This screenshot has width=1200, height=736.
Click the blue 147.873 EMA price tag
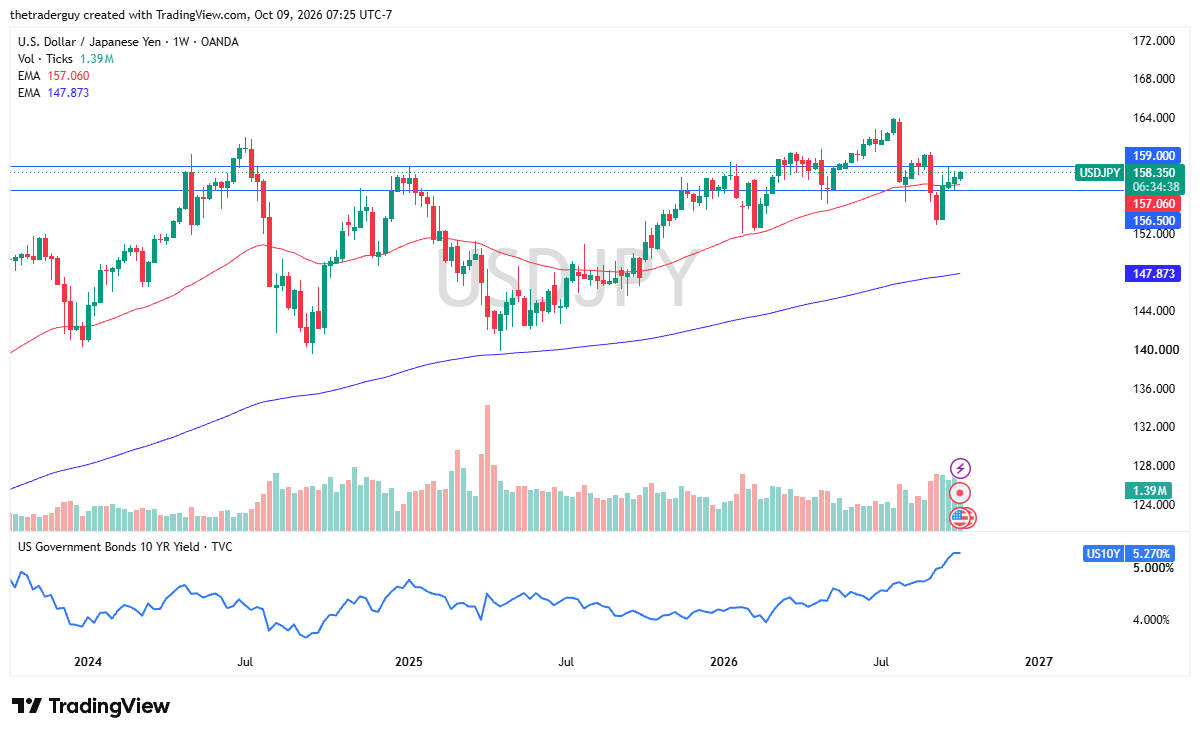[1153, 273]
